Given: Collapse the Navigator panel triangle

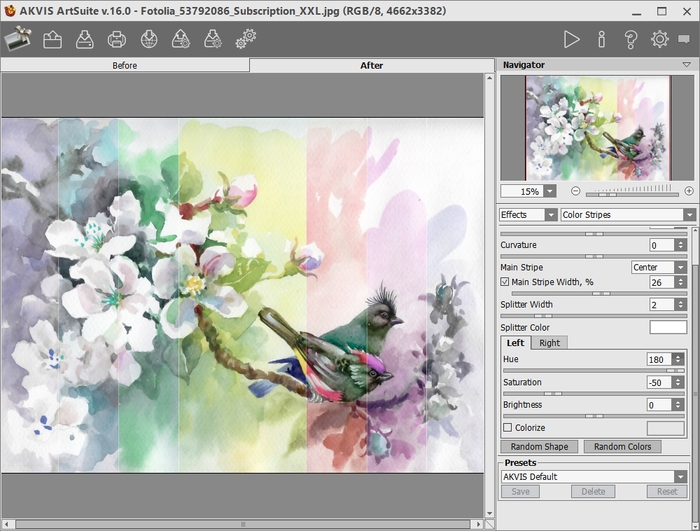Looking at the screenshot, I should click(x=687, y=65).
